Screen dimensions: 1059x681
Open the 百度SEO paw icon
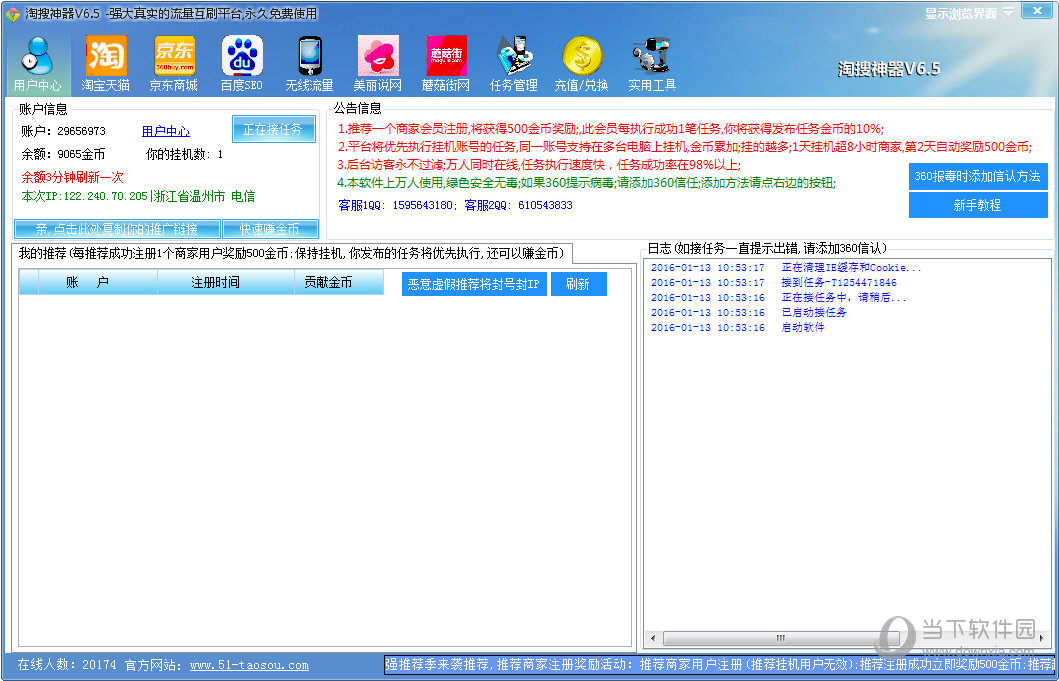click(x=242, y=64)
